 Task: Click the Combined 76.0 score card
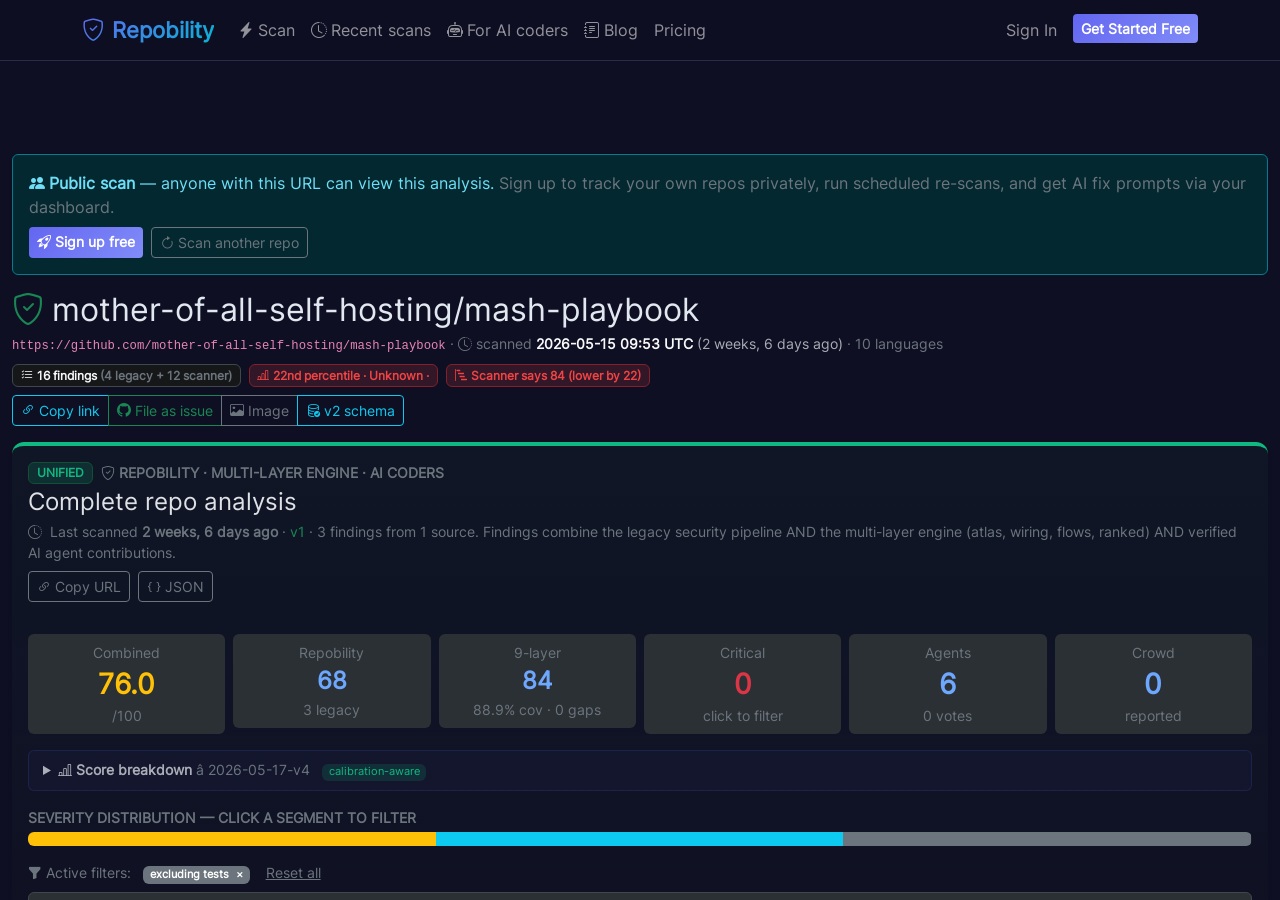(126, 684)
